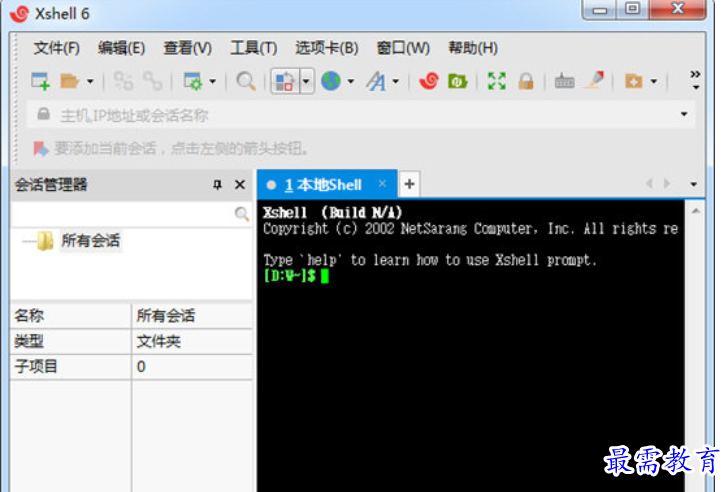This screenshot has height=492, width=728.
Task: Expand the Font dropdown arrow
Action: 396,82
